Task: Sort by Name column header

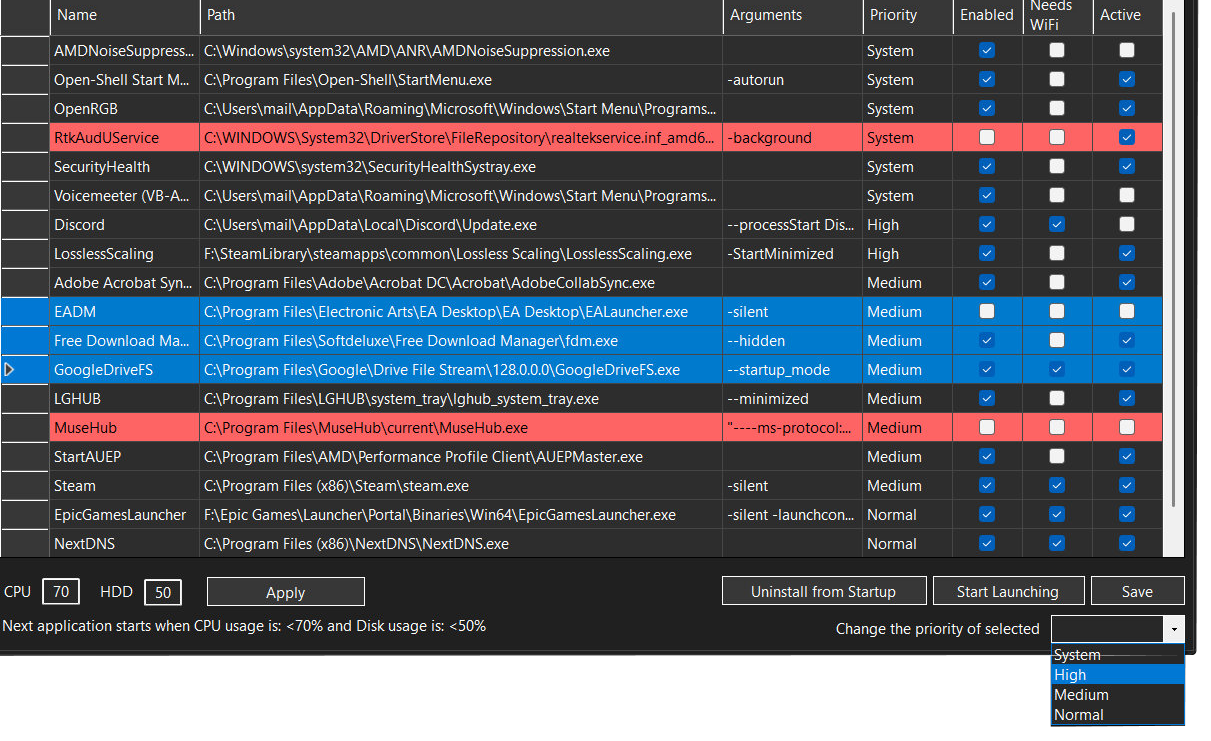Action: (x=124, y=15)
